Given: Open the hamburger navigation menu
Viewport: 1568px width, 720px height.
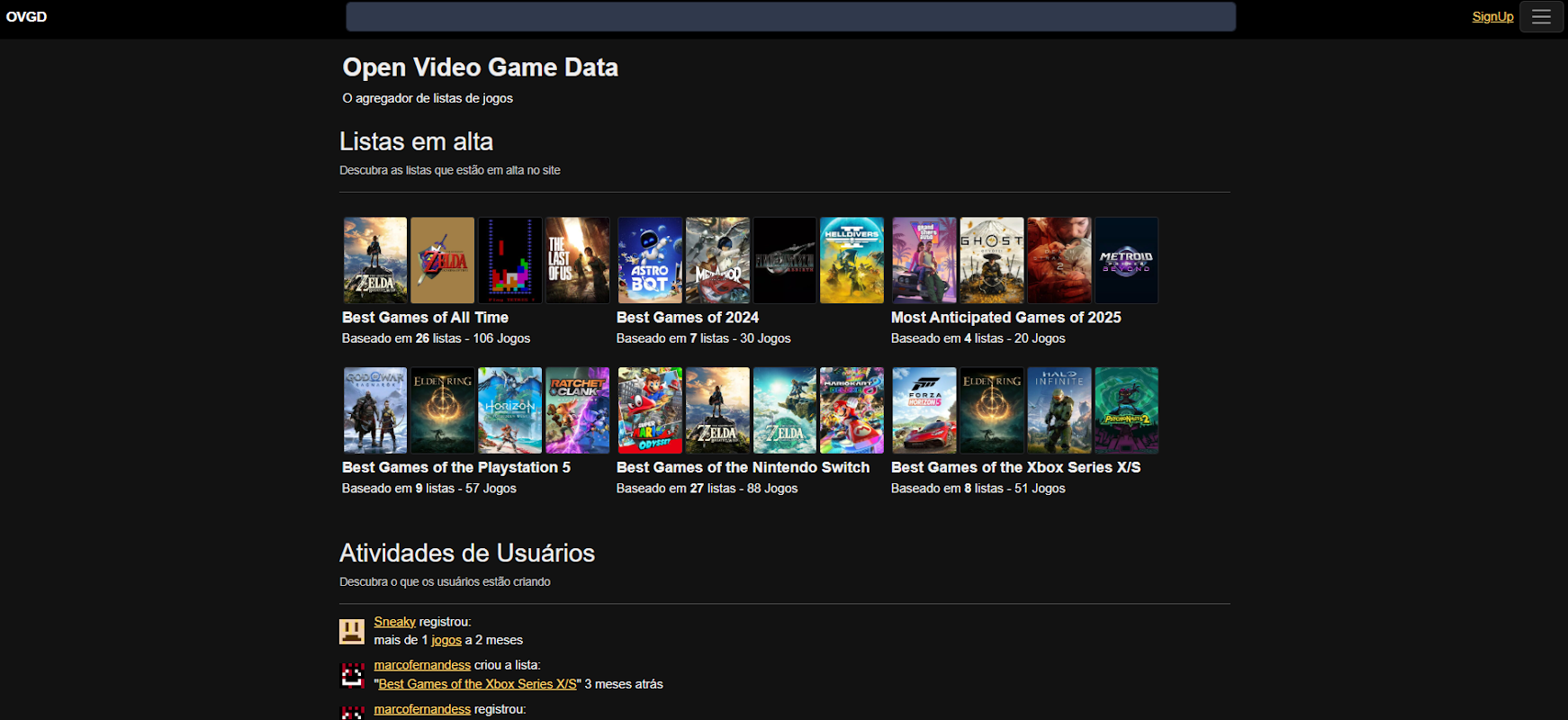Looking at the screenshot, I should [1541, 17].
